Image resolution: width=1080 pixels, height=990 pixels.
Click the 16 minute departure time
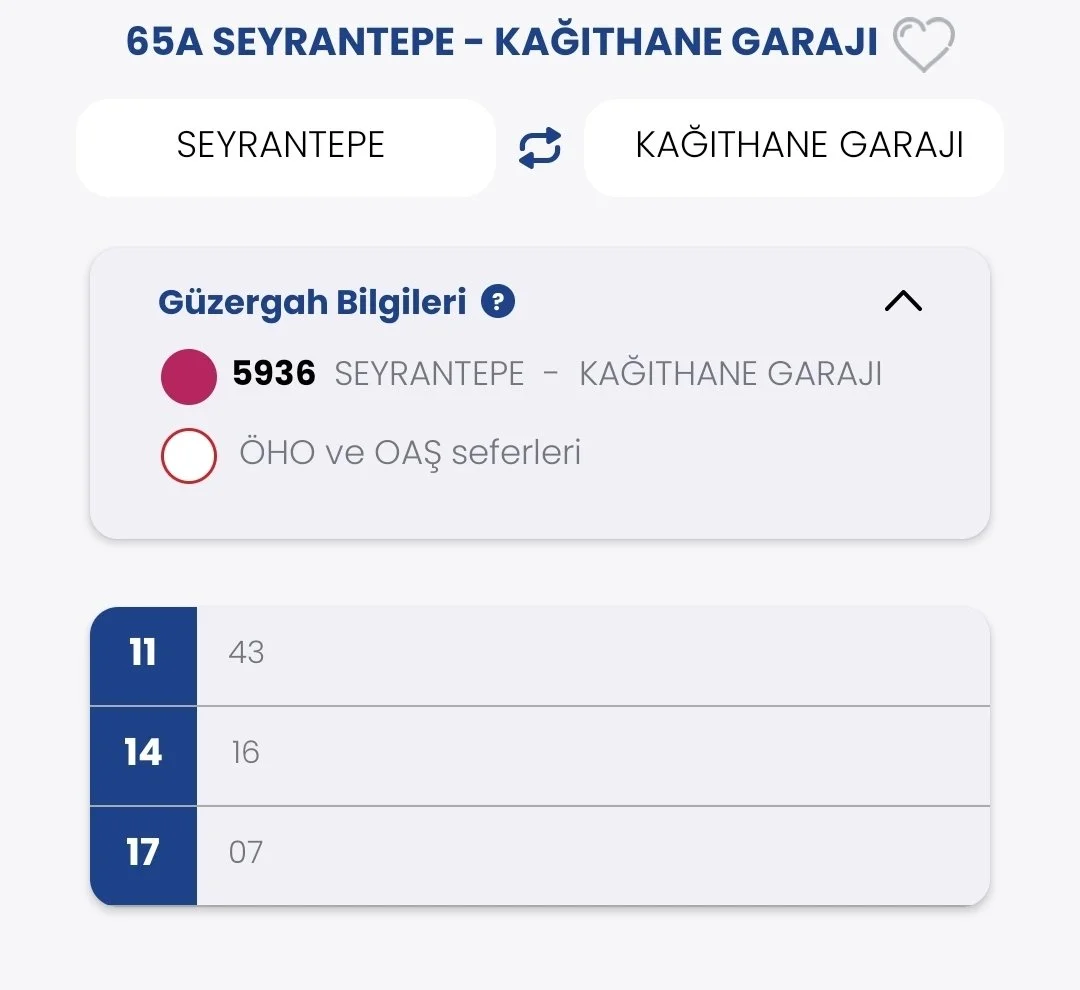coord(245,752)
